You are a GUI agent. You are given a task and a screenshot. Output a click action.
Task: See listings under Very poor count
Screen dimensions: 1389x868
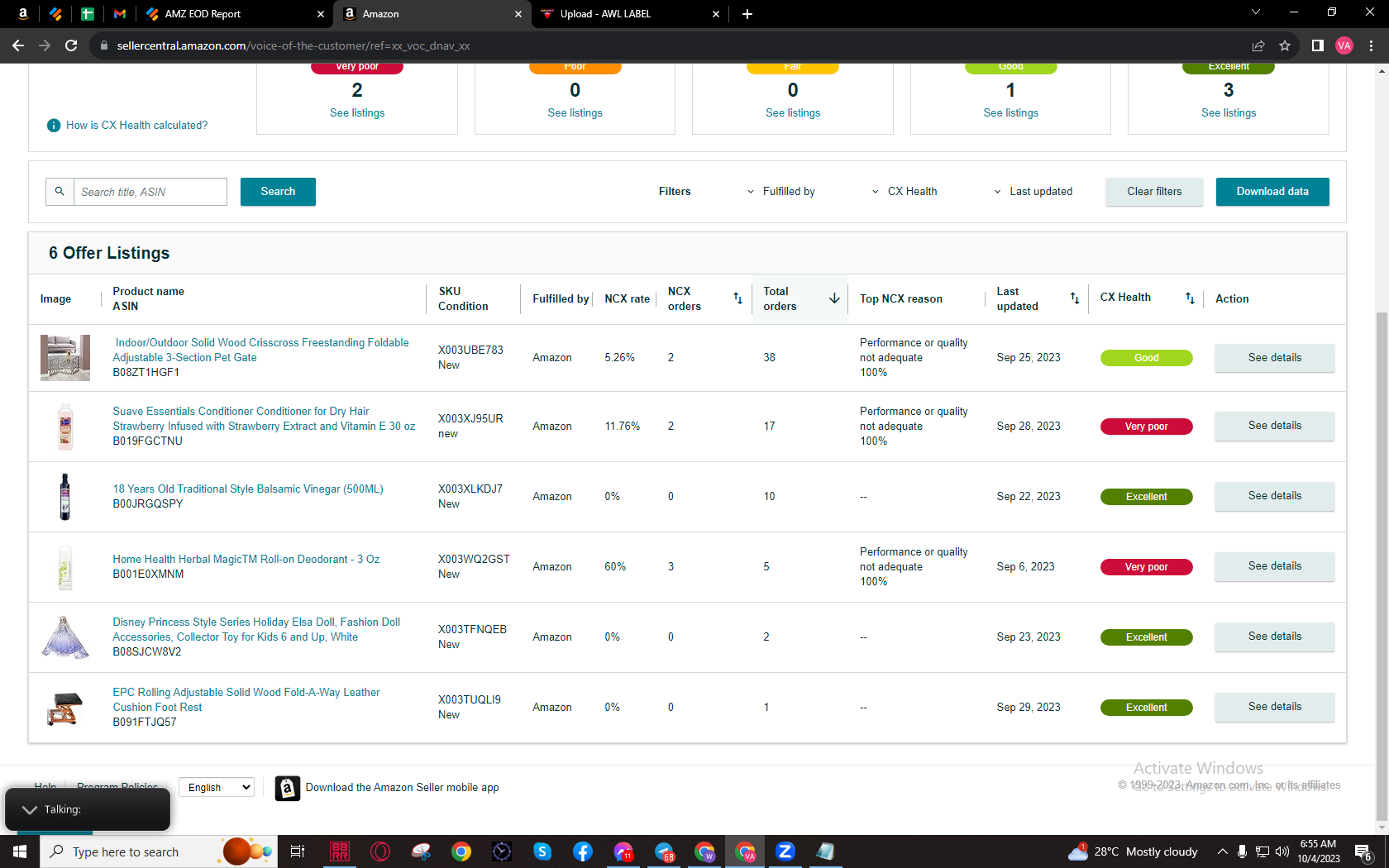coord(357,113)
